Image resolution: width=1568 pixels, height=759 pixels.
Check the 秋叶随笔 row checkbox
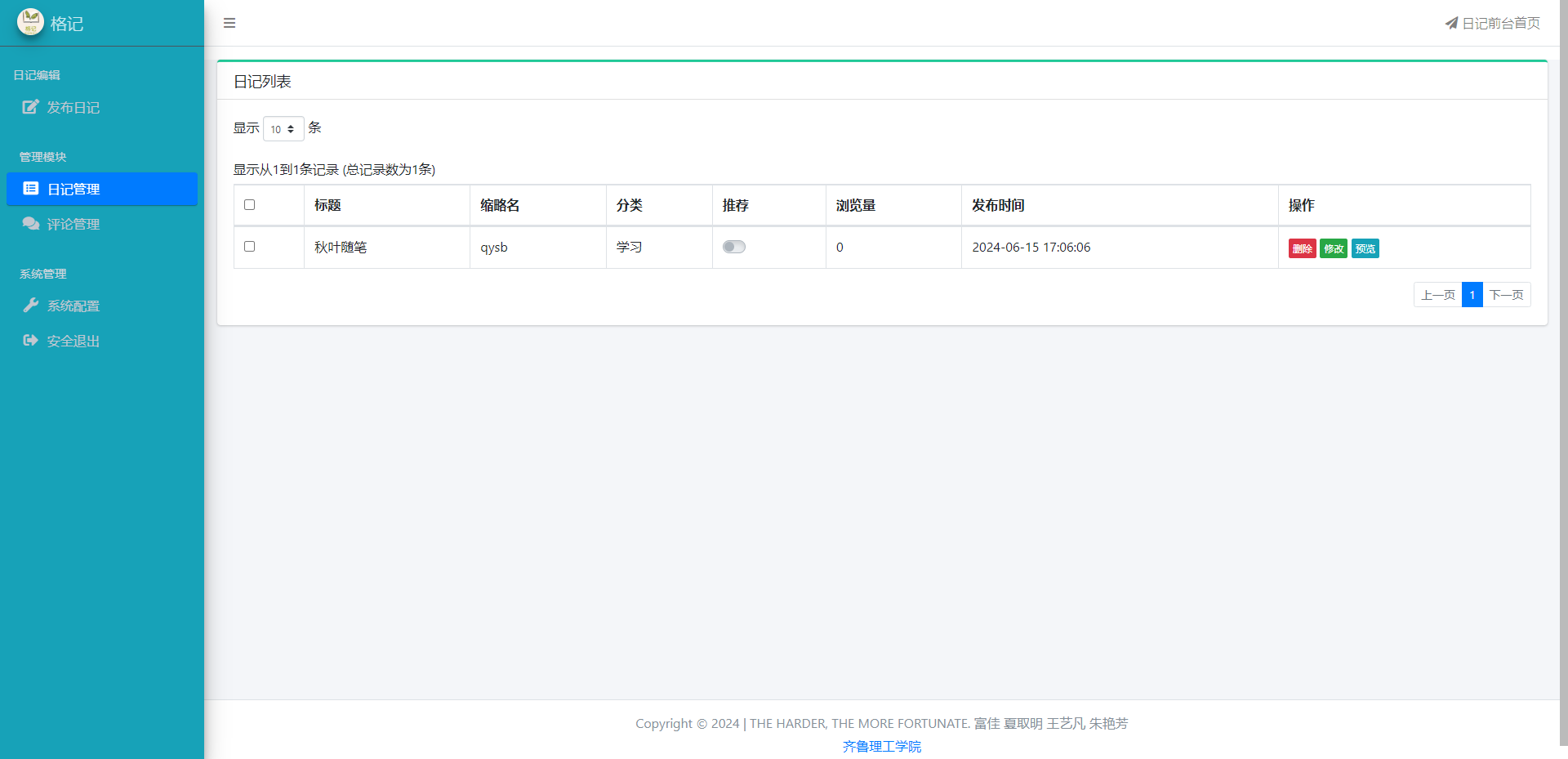250,247
